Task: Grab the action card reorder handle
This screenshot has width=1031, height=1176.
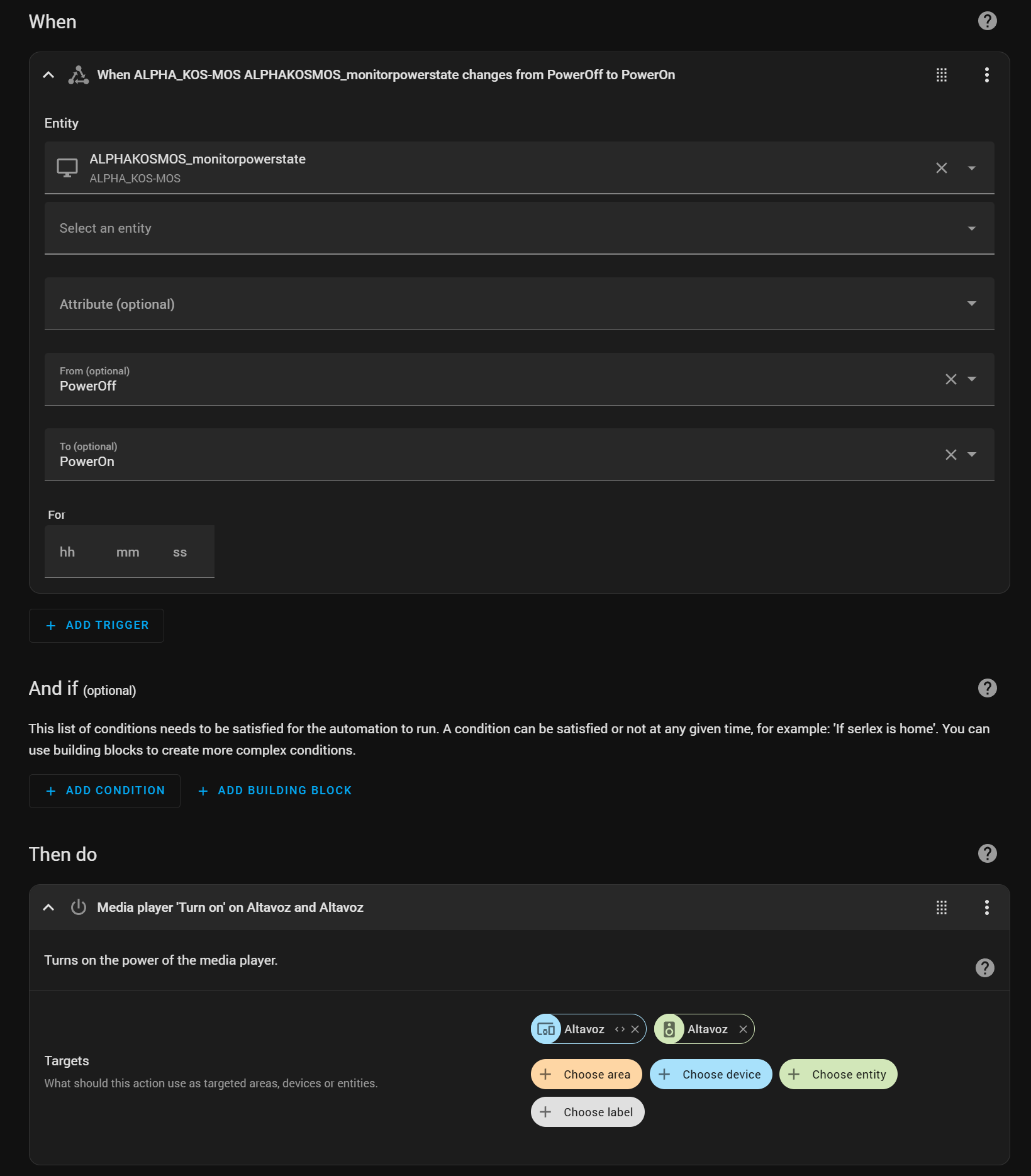Action: coord(941,907)
